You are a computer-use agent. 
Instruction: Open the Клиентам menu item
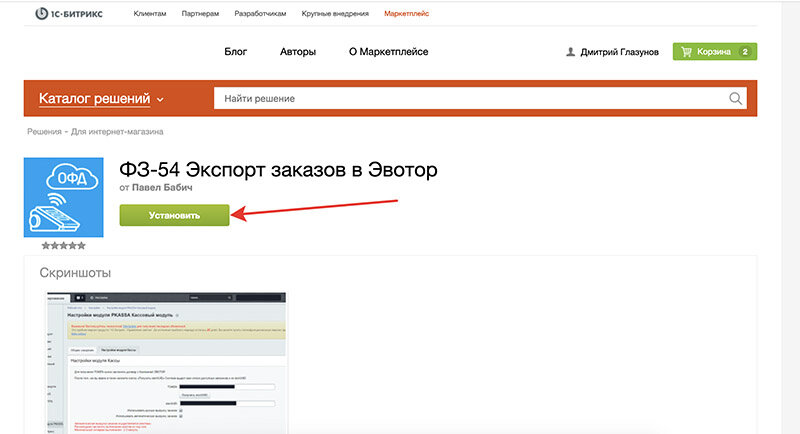click(x=150, y=14)
